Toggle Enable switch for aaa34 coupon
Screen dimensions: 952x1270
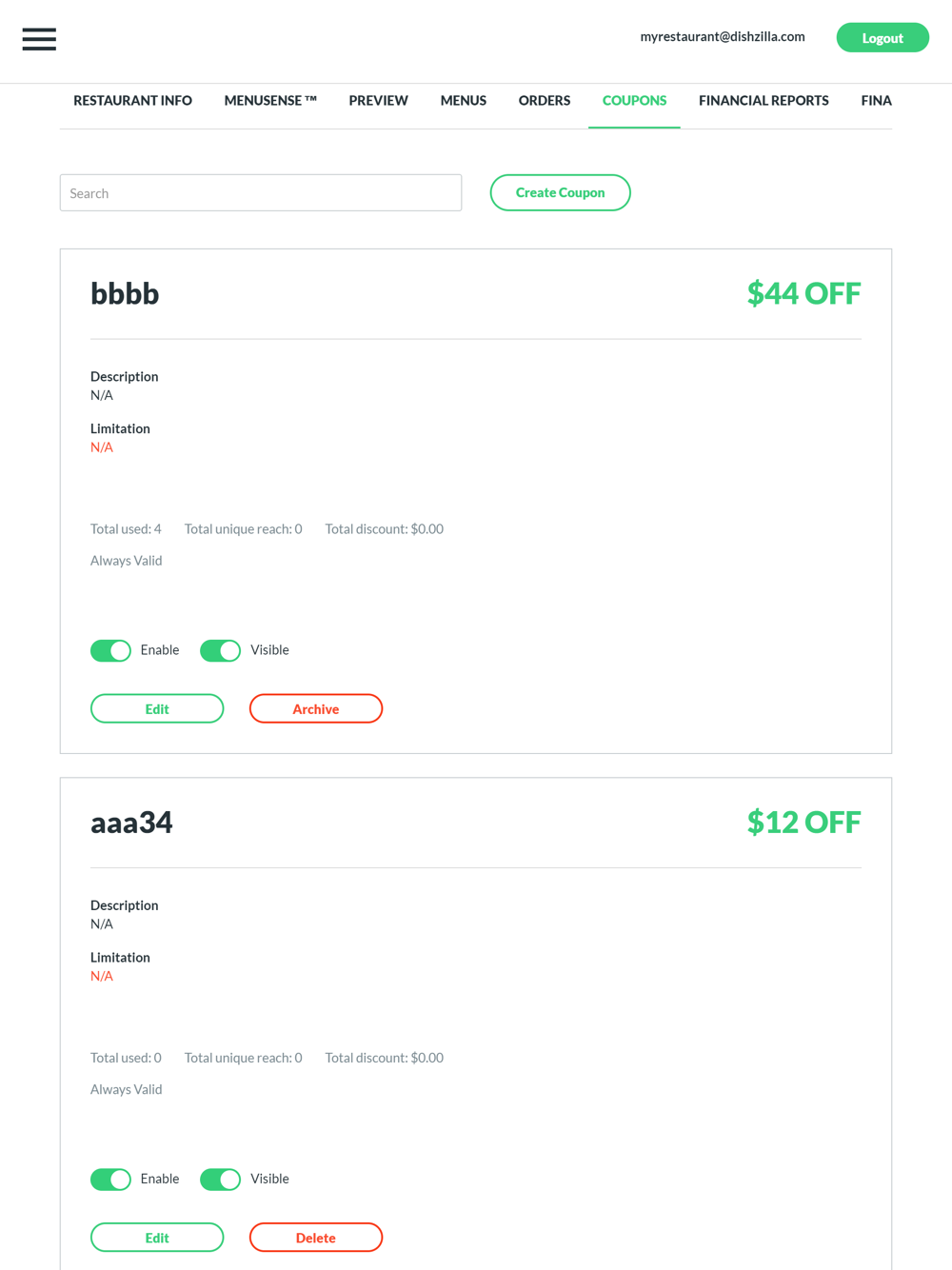click(110, 1179)
